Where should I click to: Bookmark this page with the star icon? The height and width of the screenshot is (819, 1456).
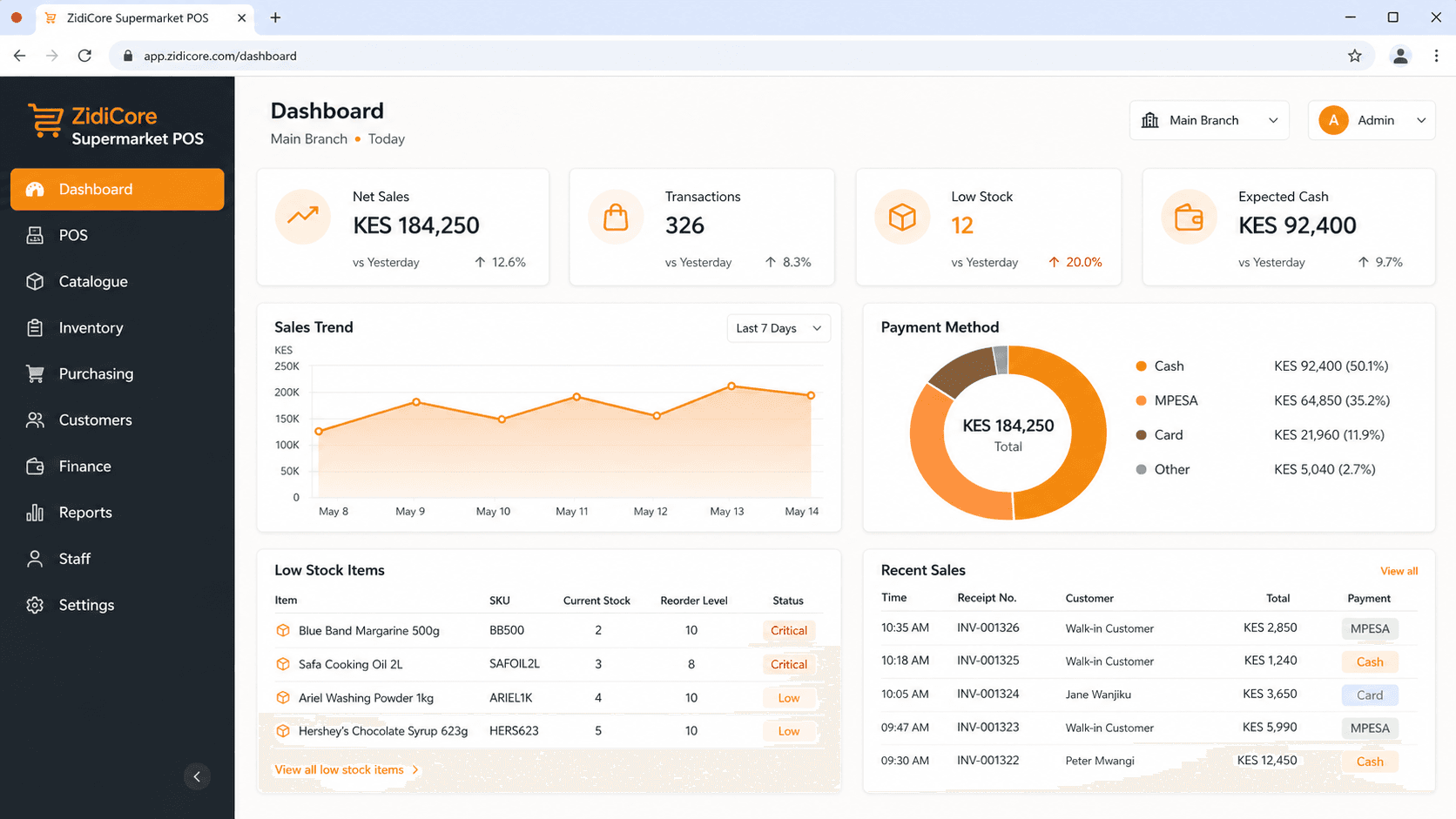[x=1355, y=56]
